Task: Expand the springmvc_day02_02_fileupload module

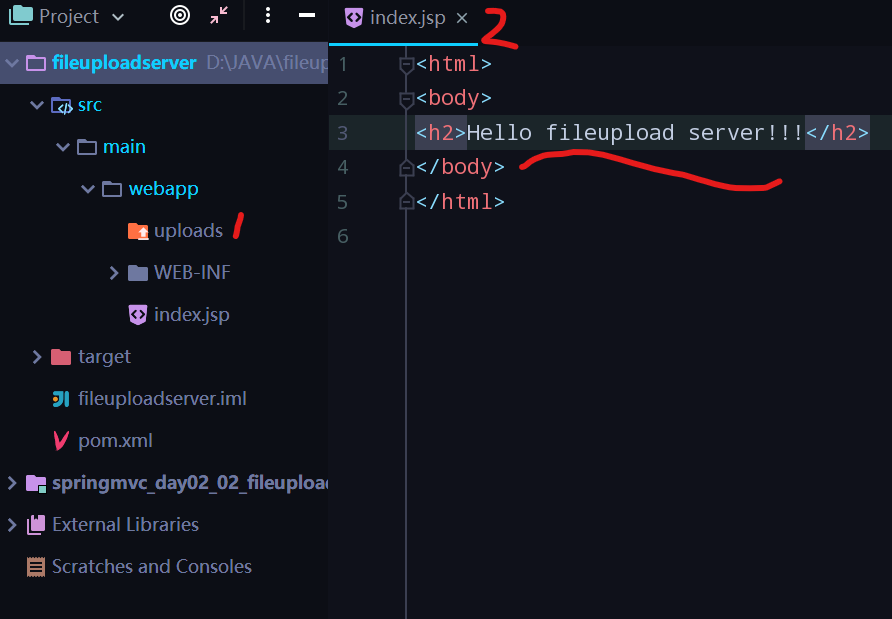Action: 12,483
